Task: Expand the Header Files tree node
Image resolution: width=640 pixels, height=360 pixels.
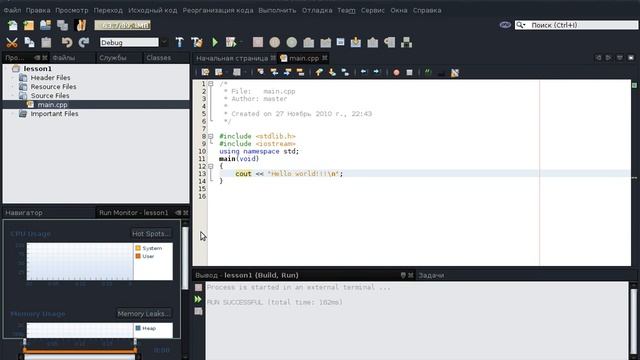Action: (x=13, y=78)
